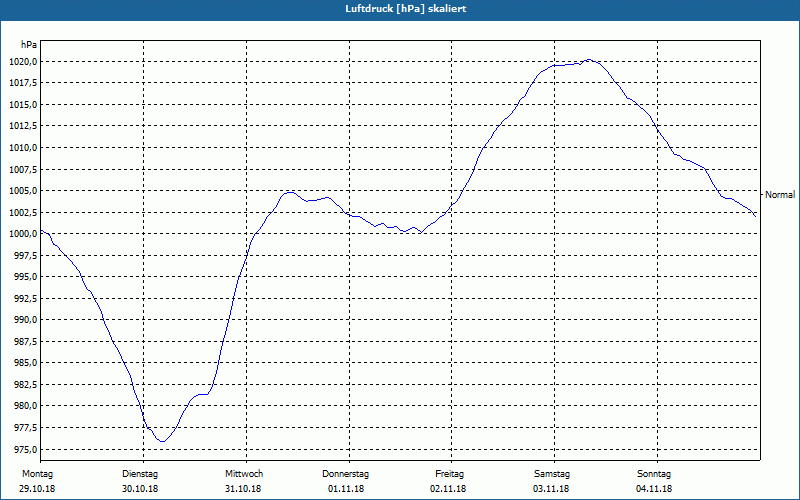Click the 'Luftdruck [hPa] skaliert' chart title

coord(406,9)
